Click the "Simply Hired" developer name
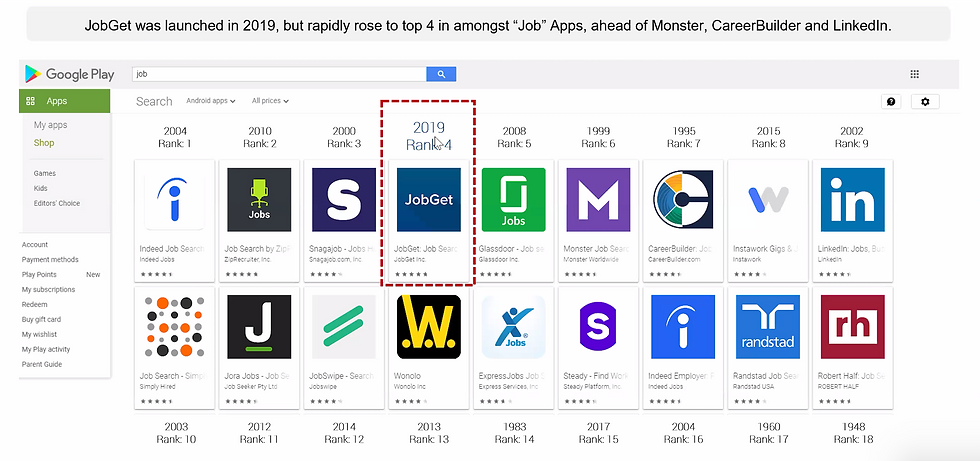This screenshot has height=461, width=980. click(158, 387)
